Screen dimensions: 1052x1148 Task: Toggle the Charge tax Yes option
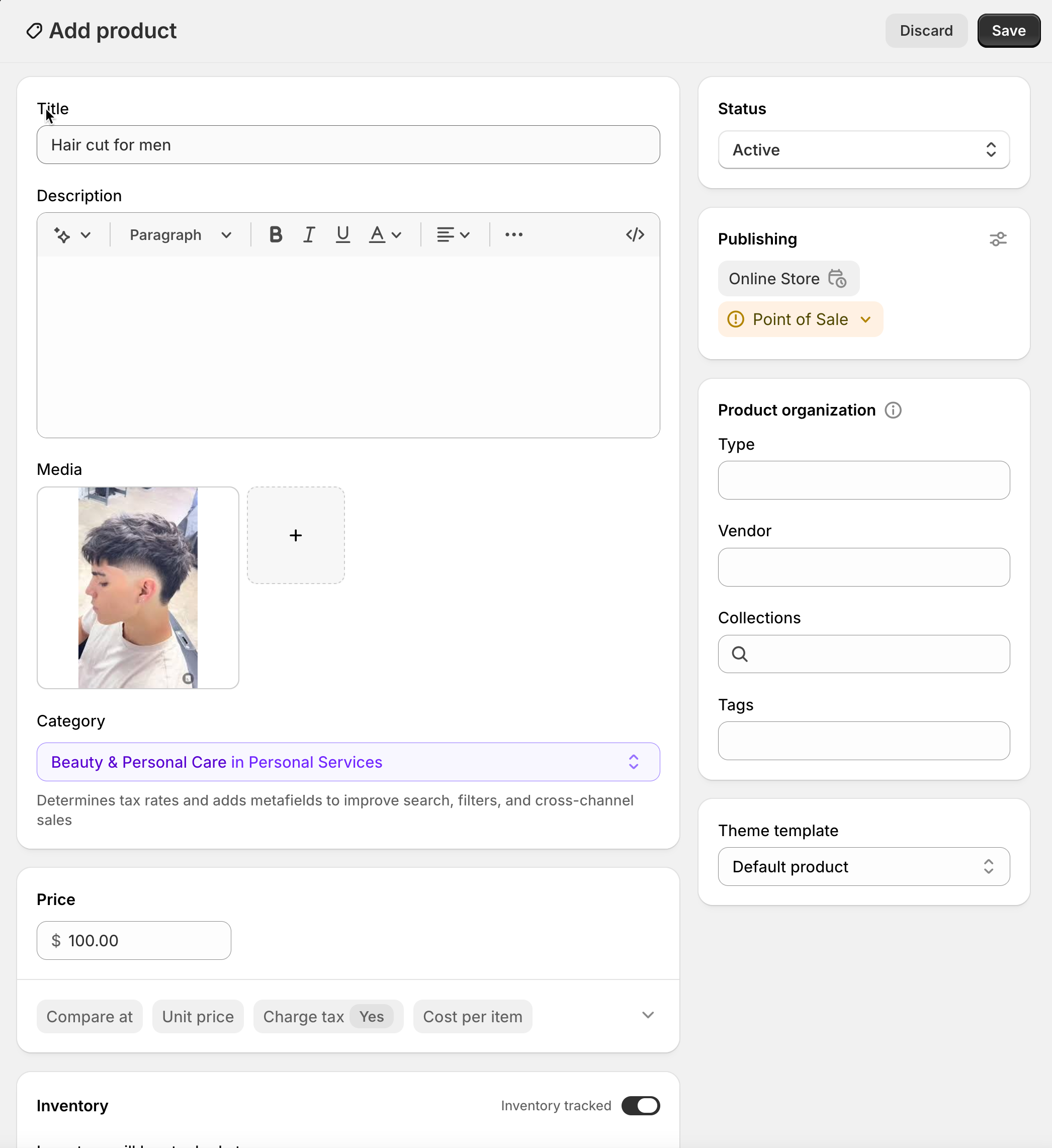(328, 1017)
